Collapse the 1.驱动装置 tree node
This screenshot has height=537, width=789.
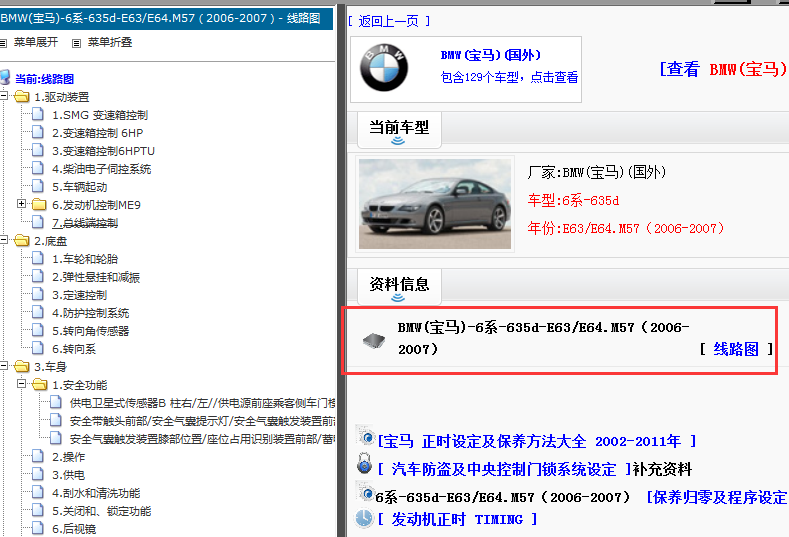tap(4, 95)
